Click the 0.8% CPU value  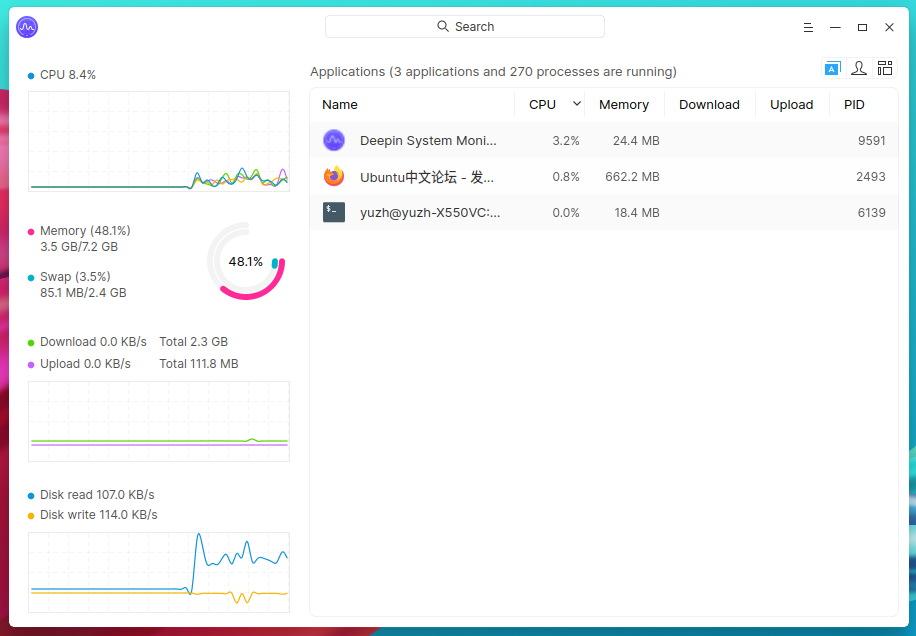565,177
